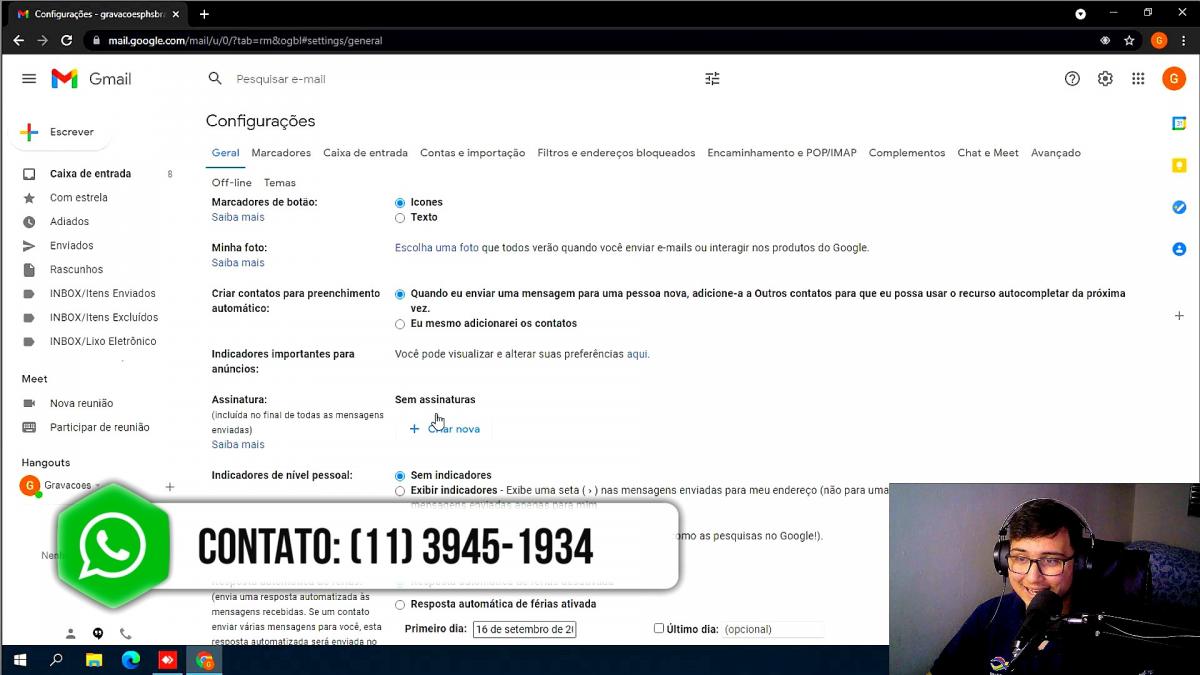
Task: Open Google Contacts side panel
Action: click(1179, 249)
